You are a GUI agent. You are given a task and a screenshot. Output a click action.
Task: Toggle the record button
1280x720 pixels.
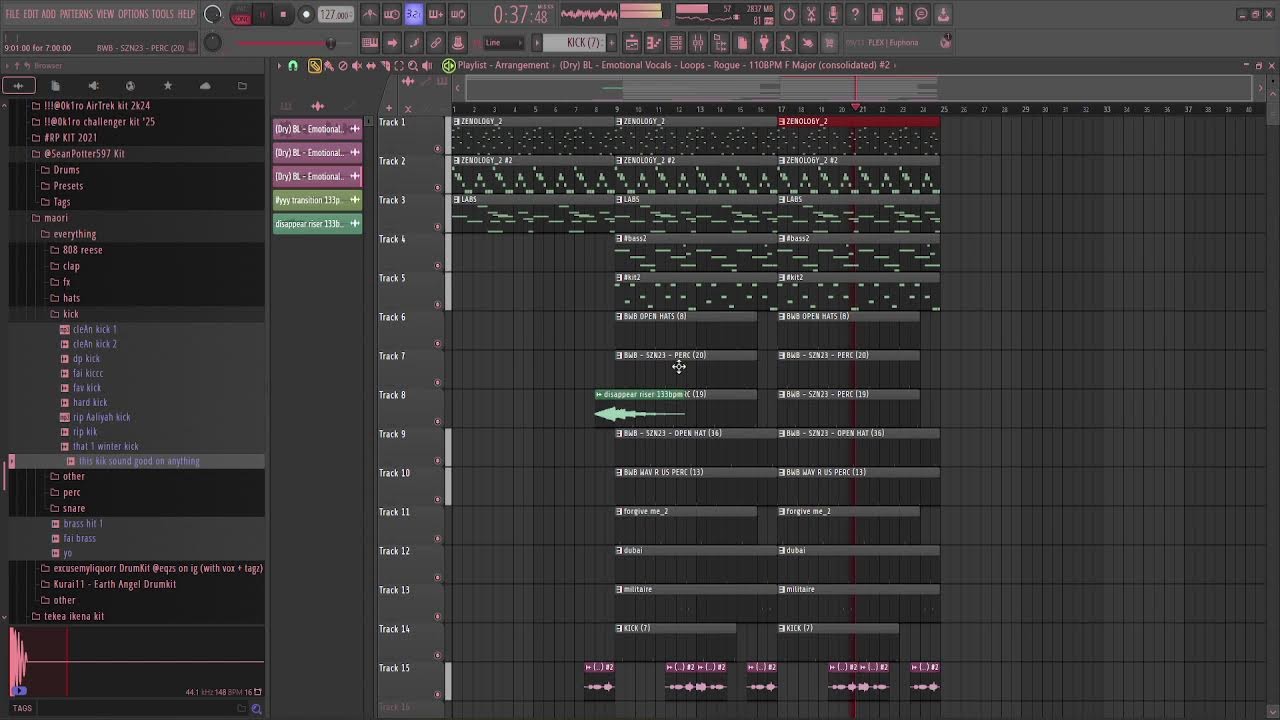click(306, 14)
